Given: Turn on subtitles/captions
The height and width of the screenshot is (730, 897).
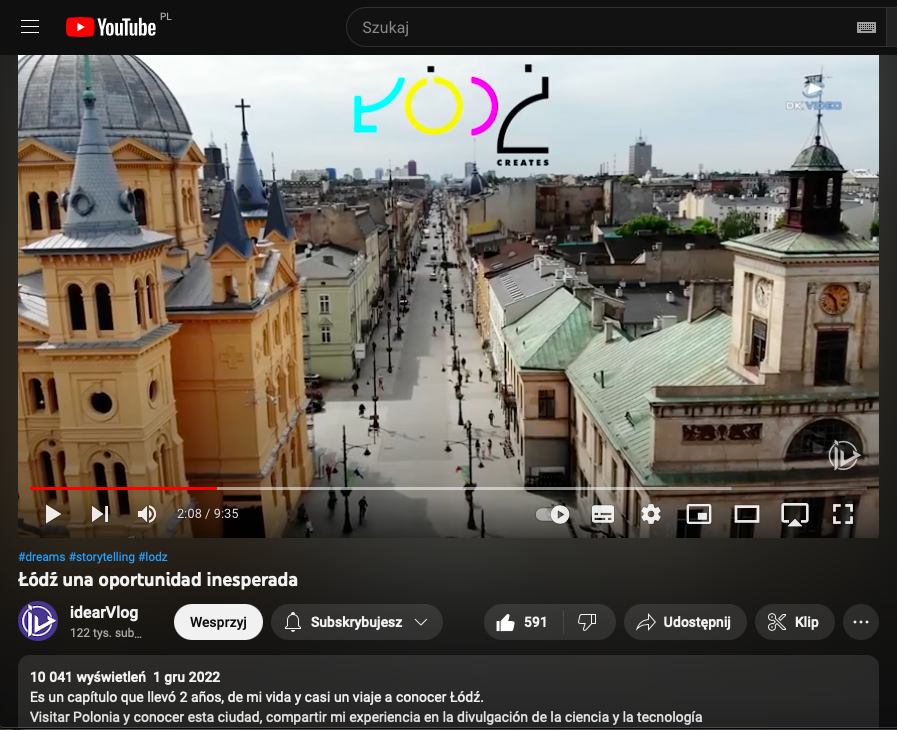Looking at the screenshot, I should [x=602, y=514].
